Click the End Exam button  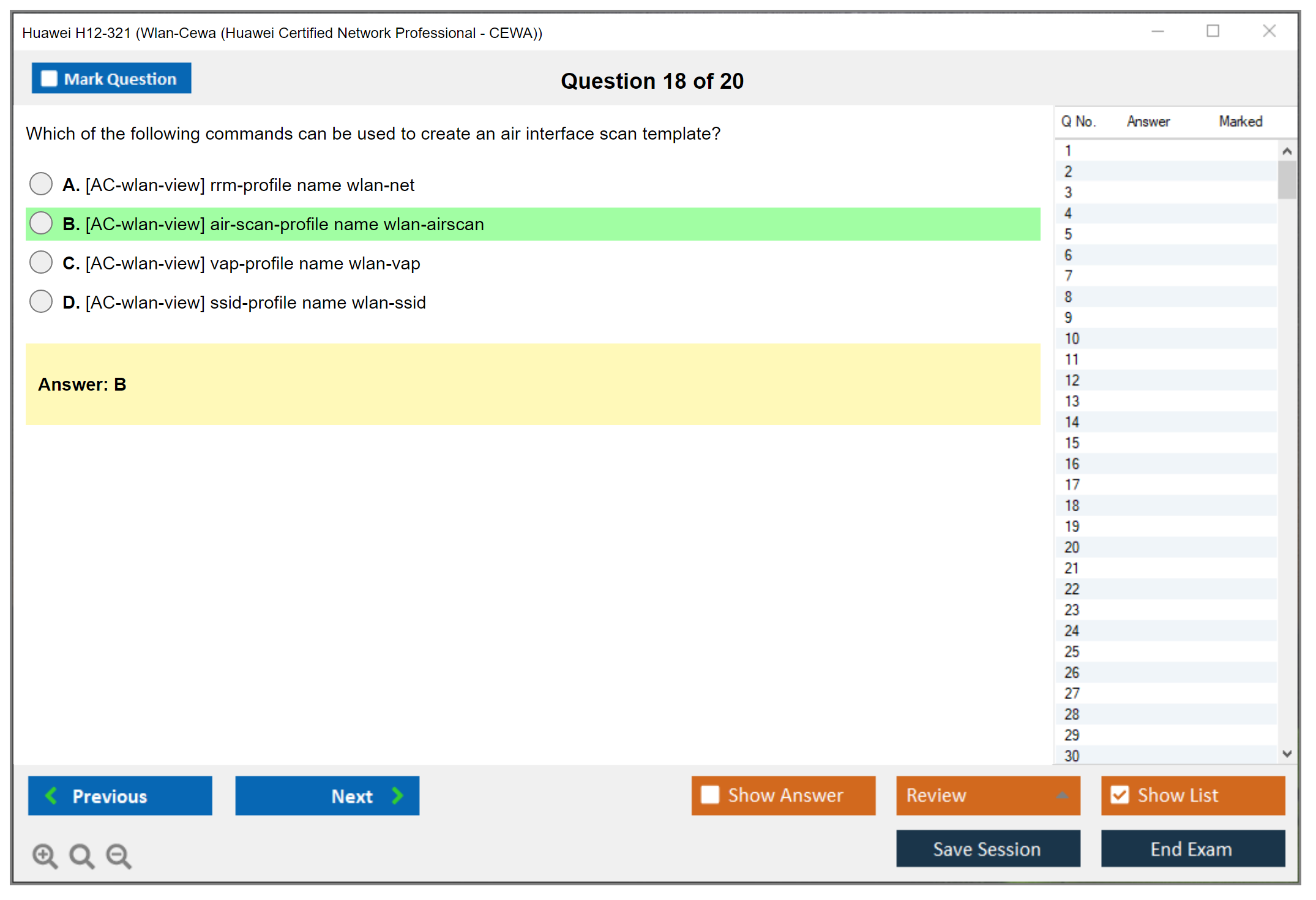click(1192, 849)
